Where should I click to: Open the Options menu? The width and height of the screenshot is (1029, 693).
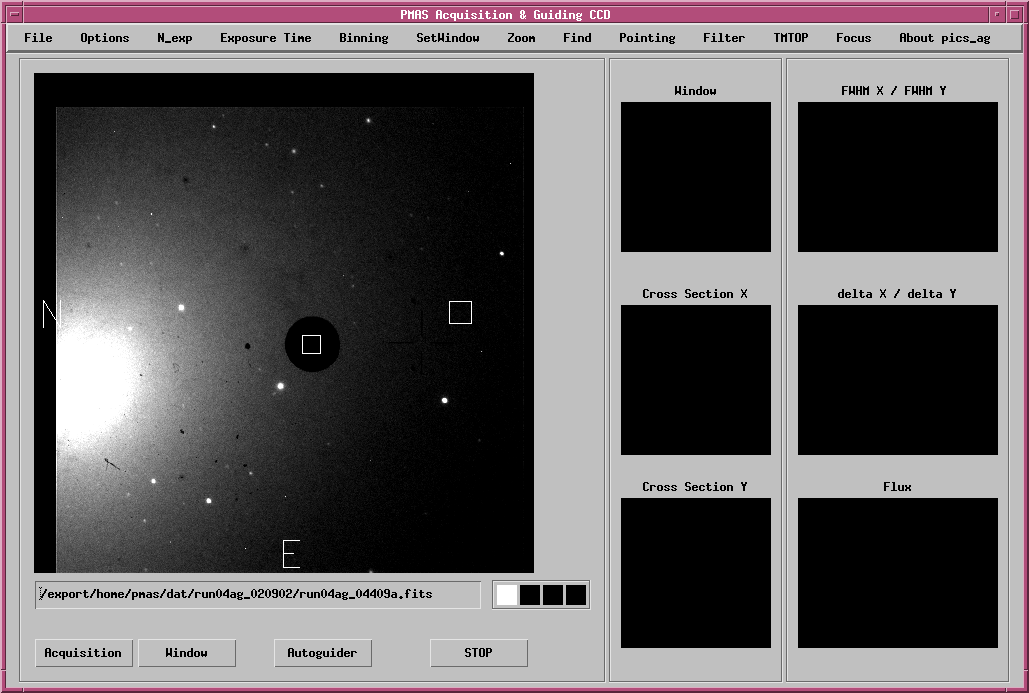click(105, 38)
